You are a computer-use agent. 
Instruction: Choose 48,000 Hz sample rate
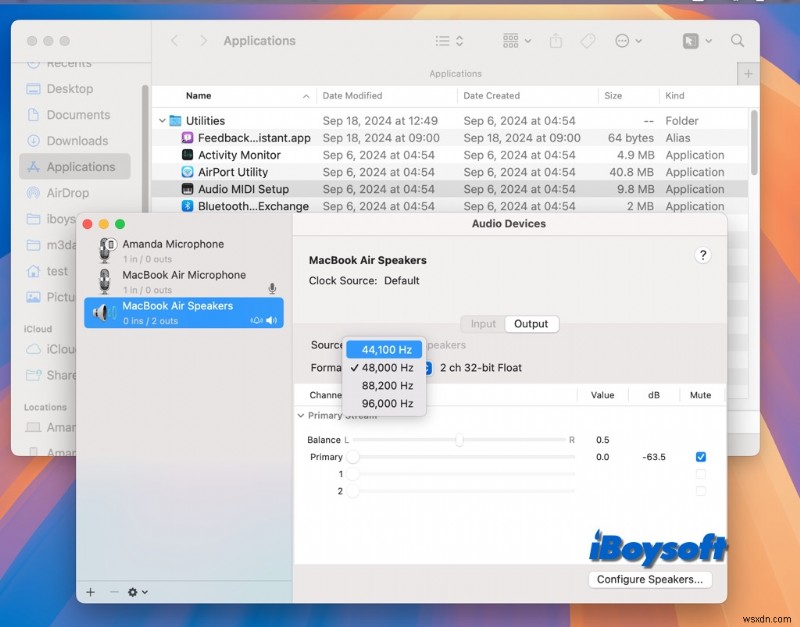384,368
